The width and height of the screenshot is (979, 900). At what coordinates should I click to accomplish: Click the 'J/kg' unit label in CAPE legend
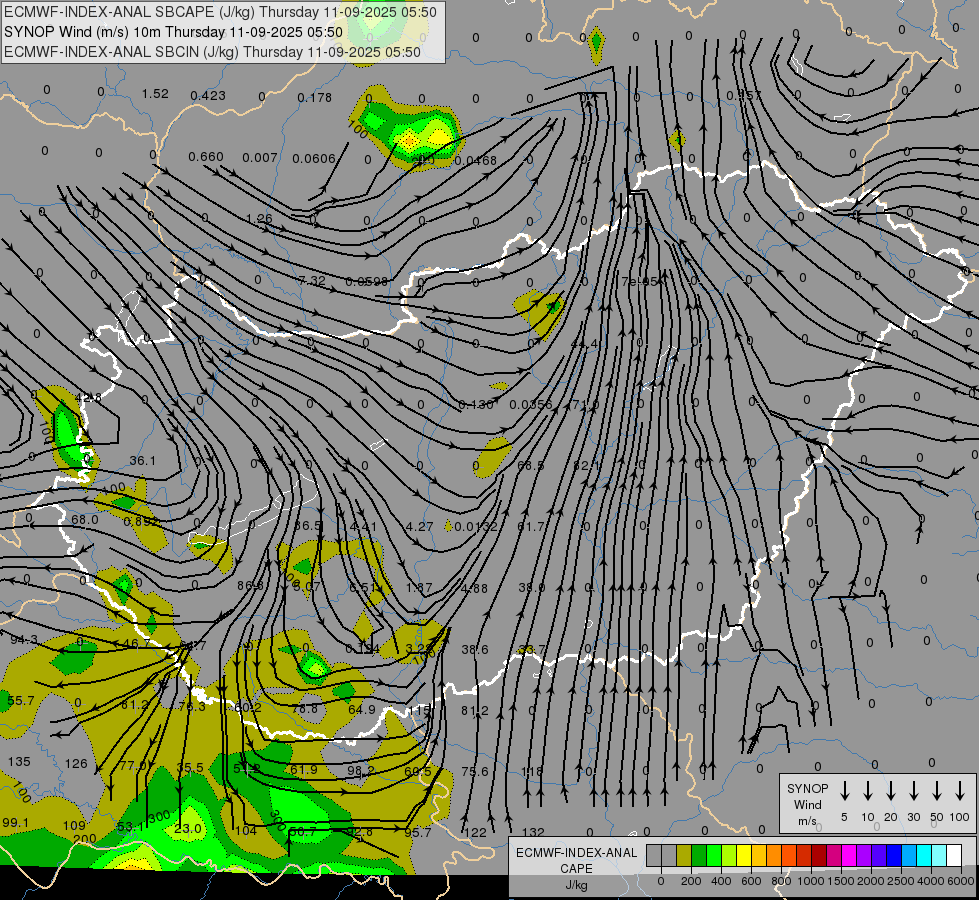pyautogui.click(x=576, y=885)
